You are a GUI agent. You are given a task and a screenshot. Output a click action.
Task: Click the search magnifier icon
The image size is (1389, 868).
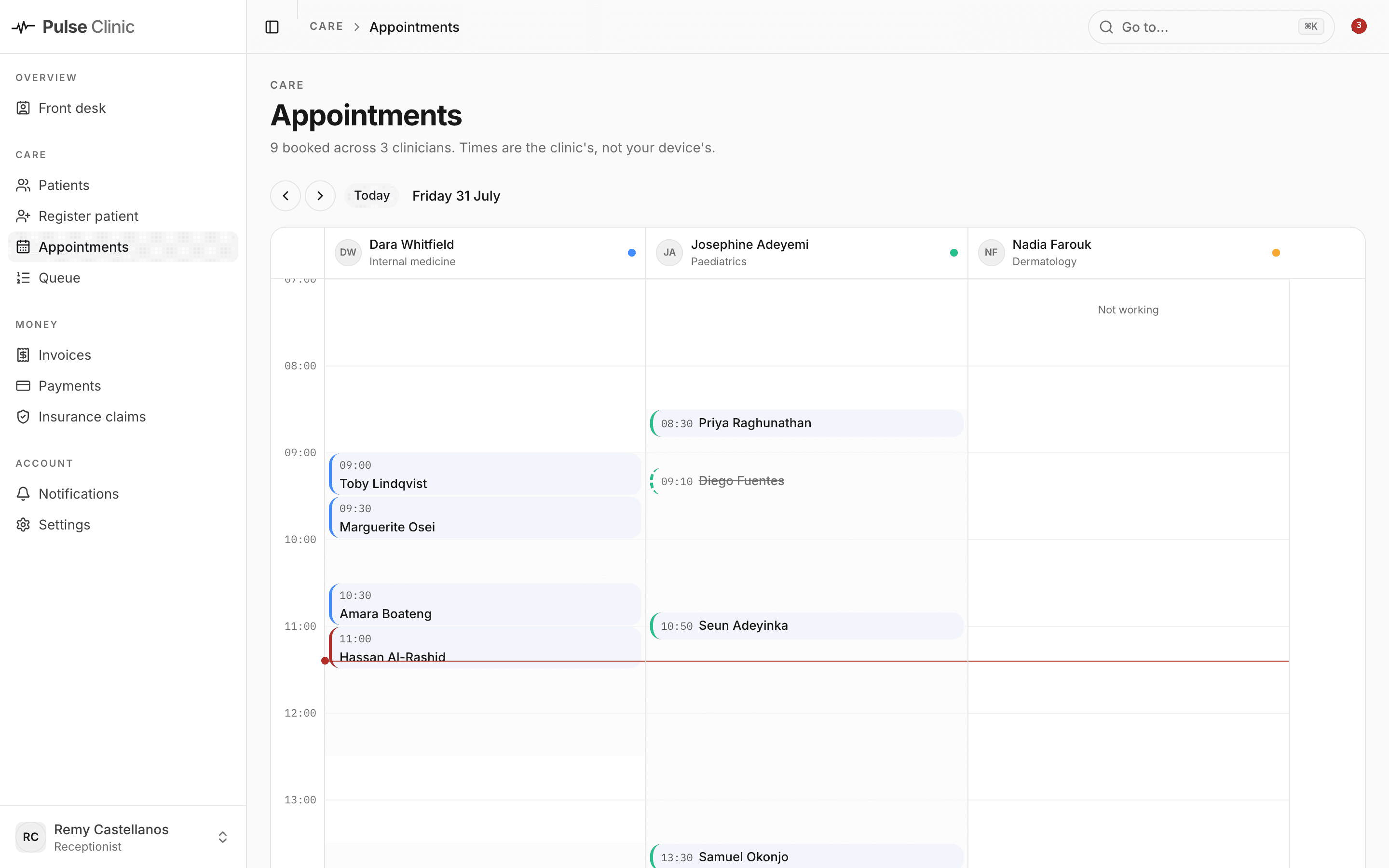tap(1106, 27)
